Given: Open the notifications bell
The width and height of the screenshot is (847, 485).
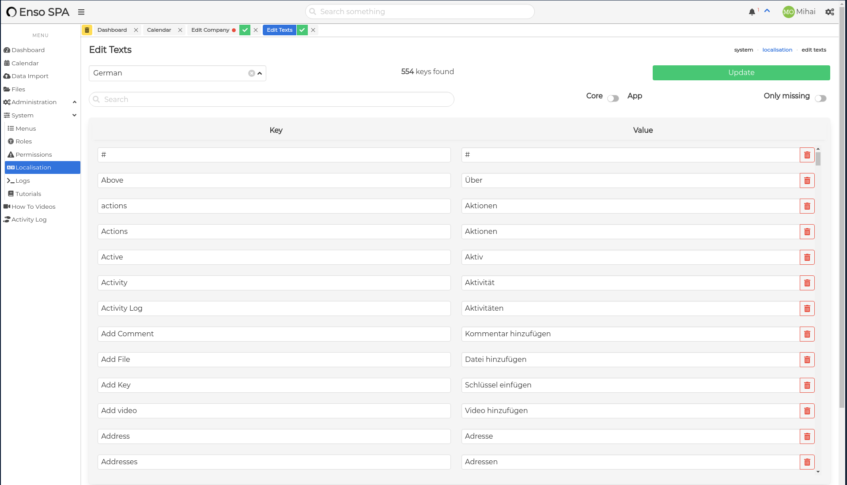Looking at the screenshot, I should pos(751,12).
